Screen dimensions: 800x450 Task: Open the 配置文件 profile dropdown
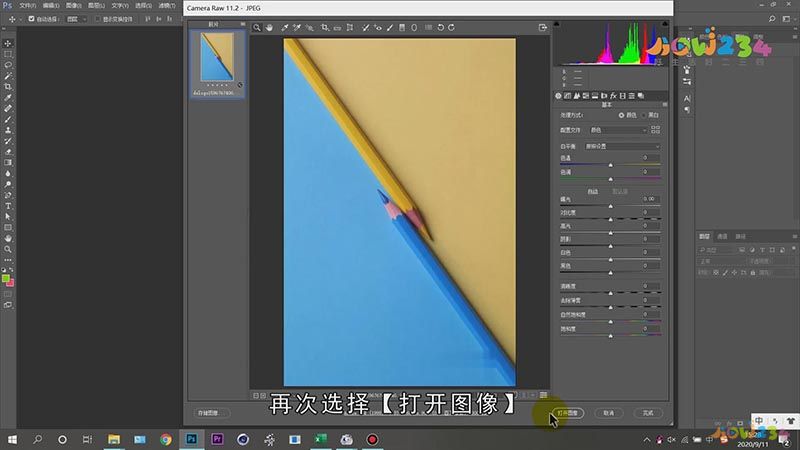(x=618, y=130)
